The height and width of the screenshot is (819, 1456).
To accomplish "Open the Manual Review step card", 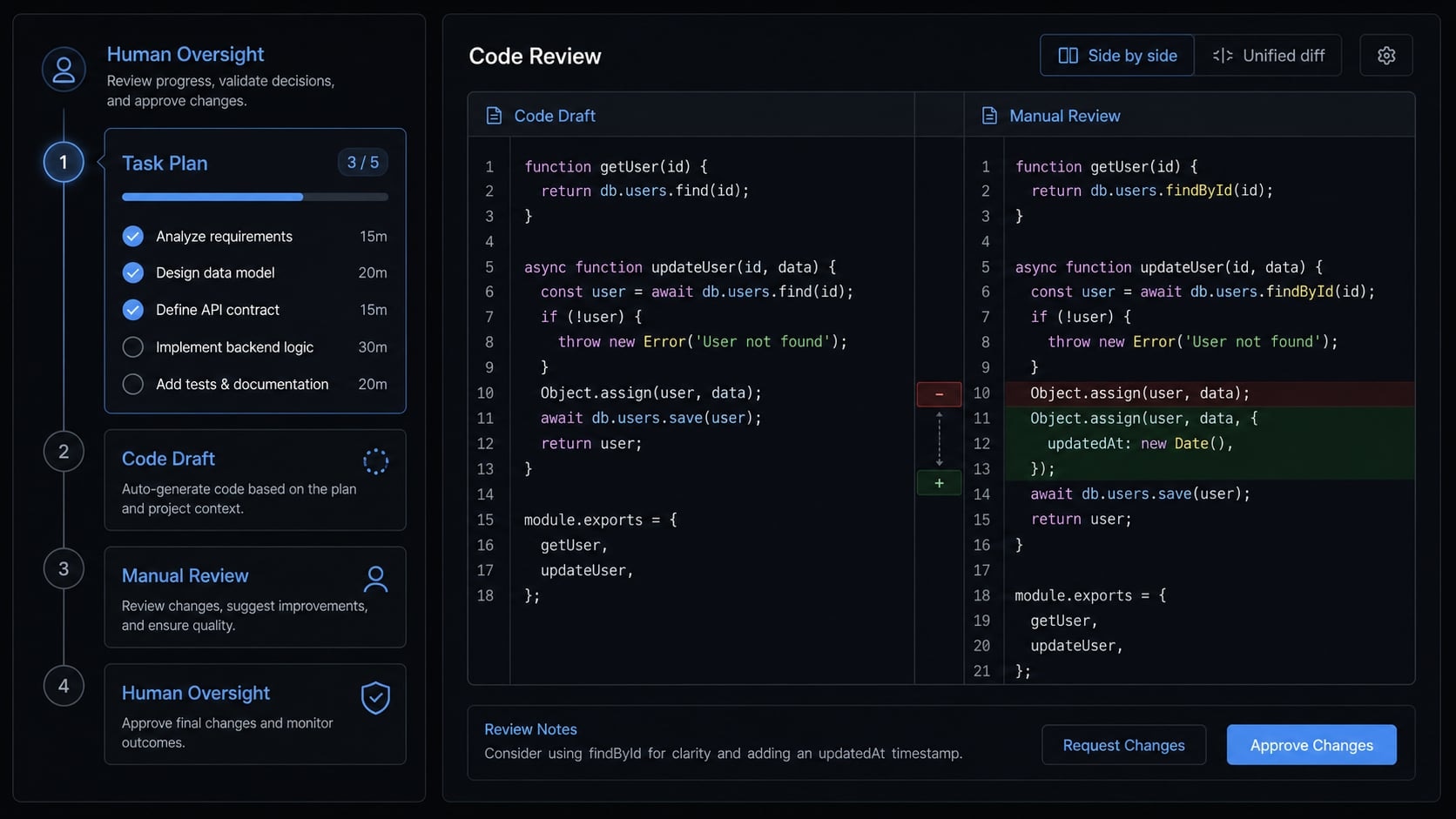I will click(x=255, y=597).
